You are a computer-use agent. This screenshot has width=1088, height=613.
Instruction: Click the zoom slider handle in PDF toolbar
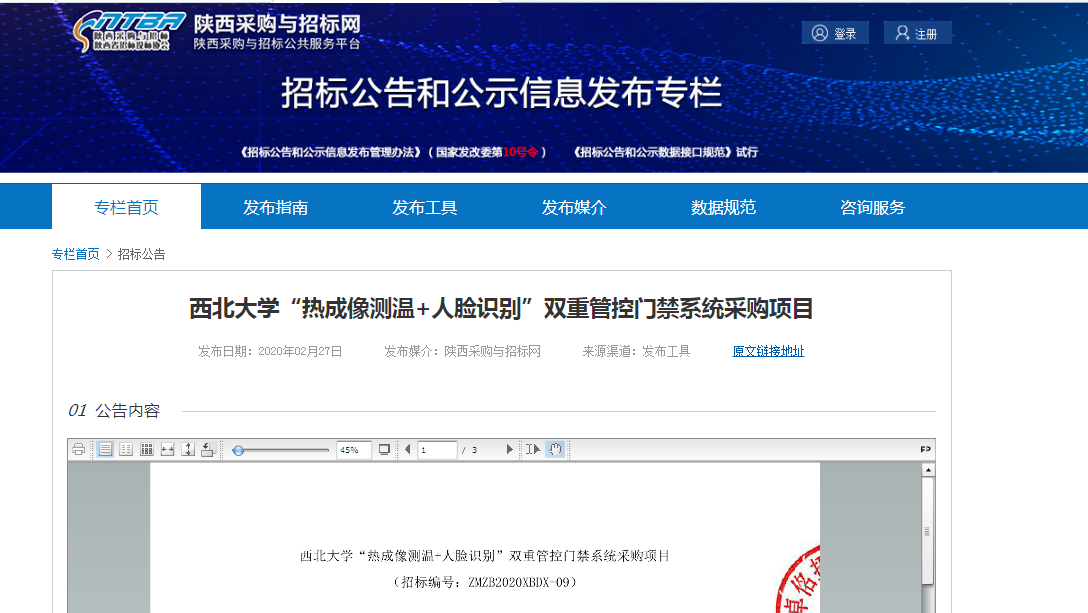pyautogui.click(x=238, y=451)
